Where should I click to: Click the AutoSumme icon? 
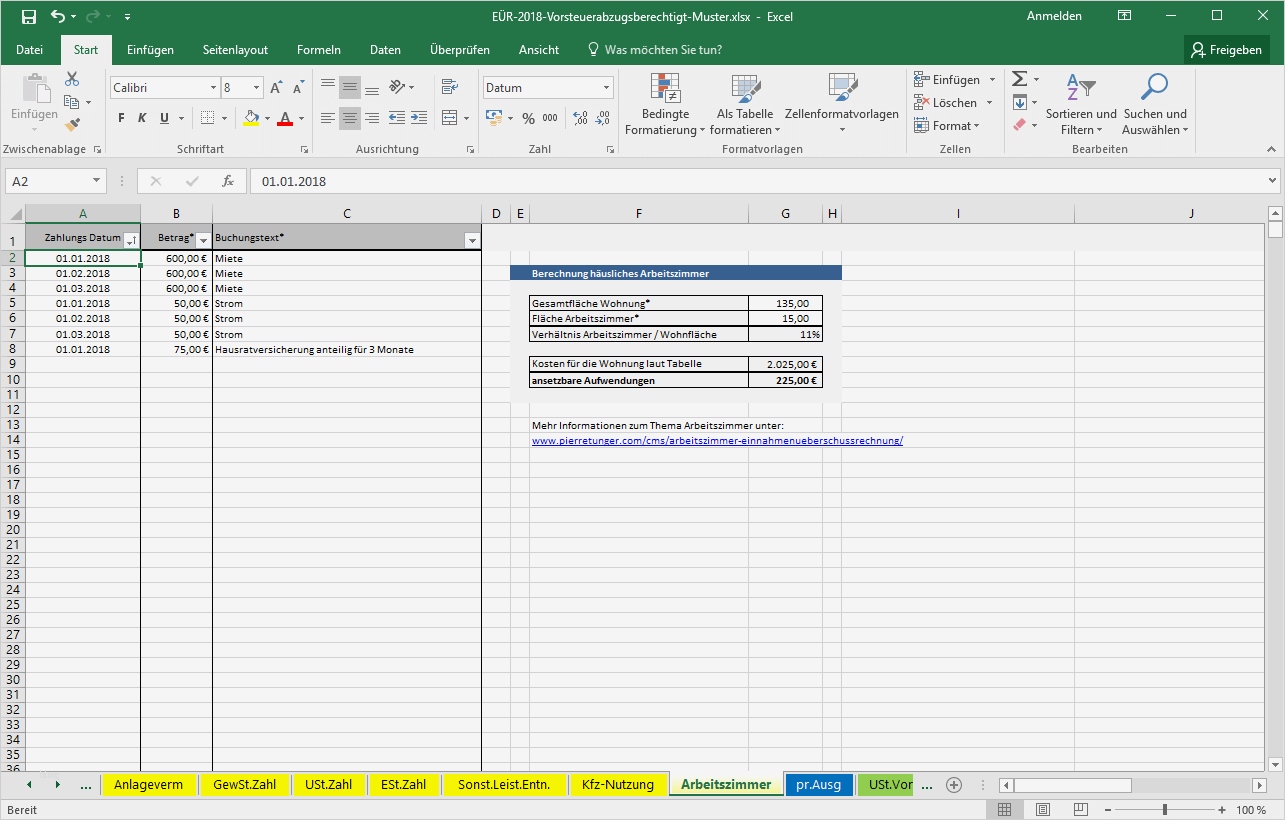[1019, 78]
